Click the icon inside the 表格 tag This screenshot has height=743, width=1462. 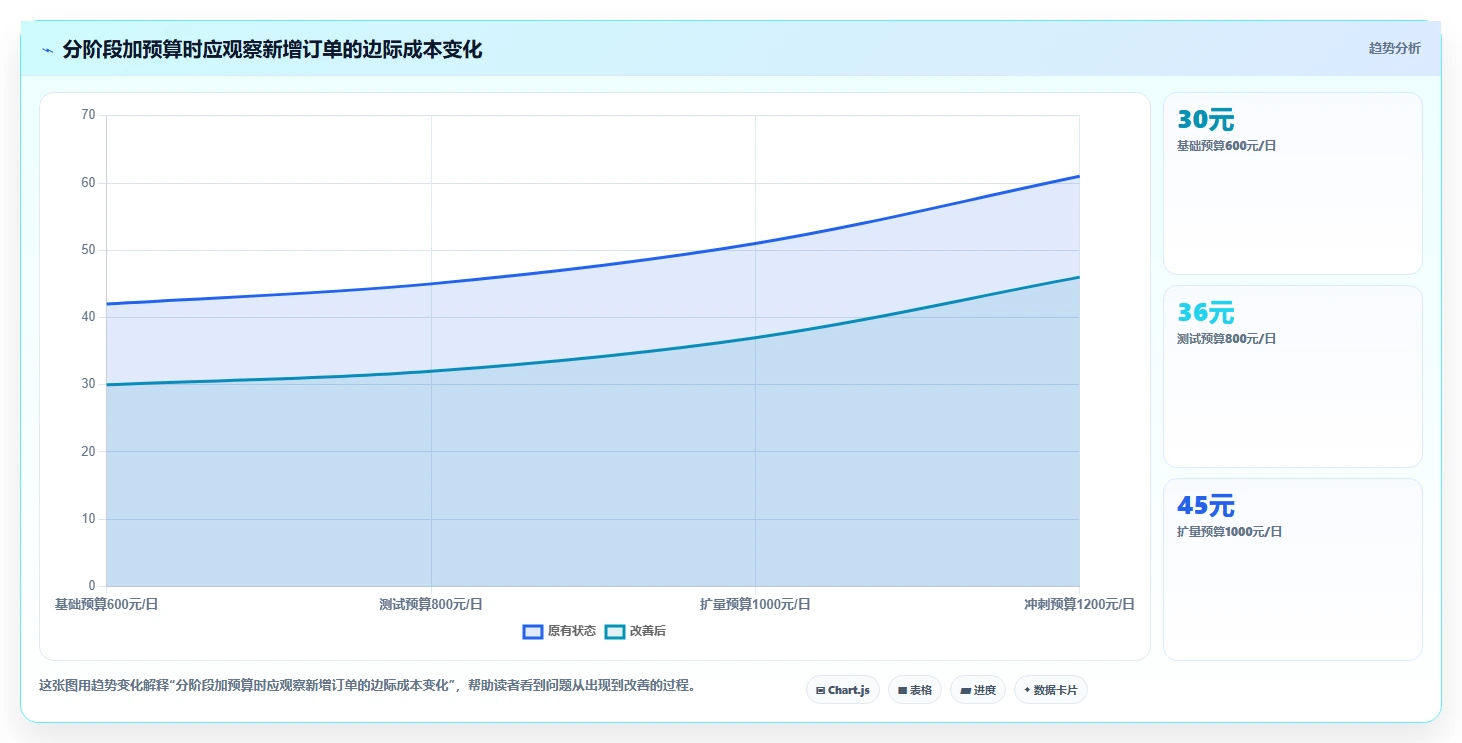pos(902,690)
